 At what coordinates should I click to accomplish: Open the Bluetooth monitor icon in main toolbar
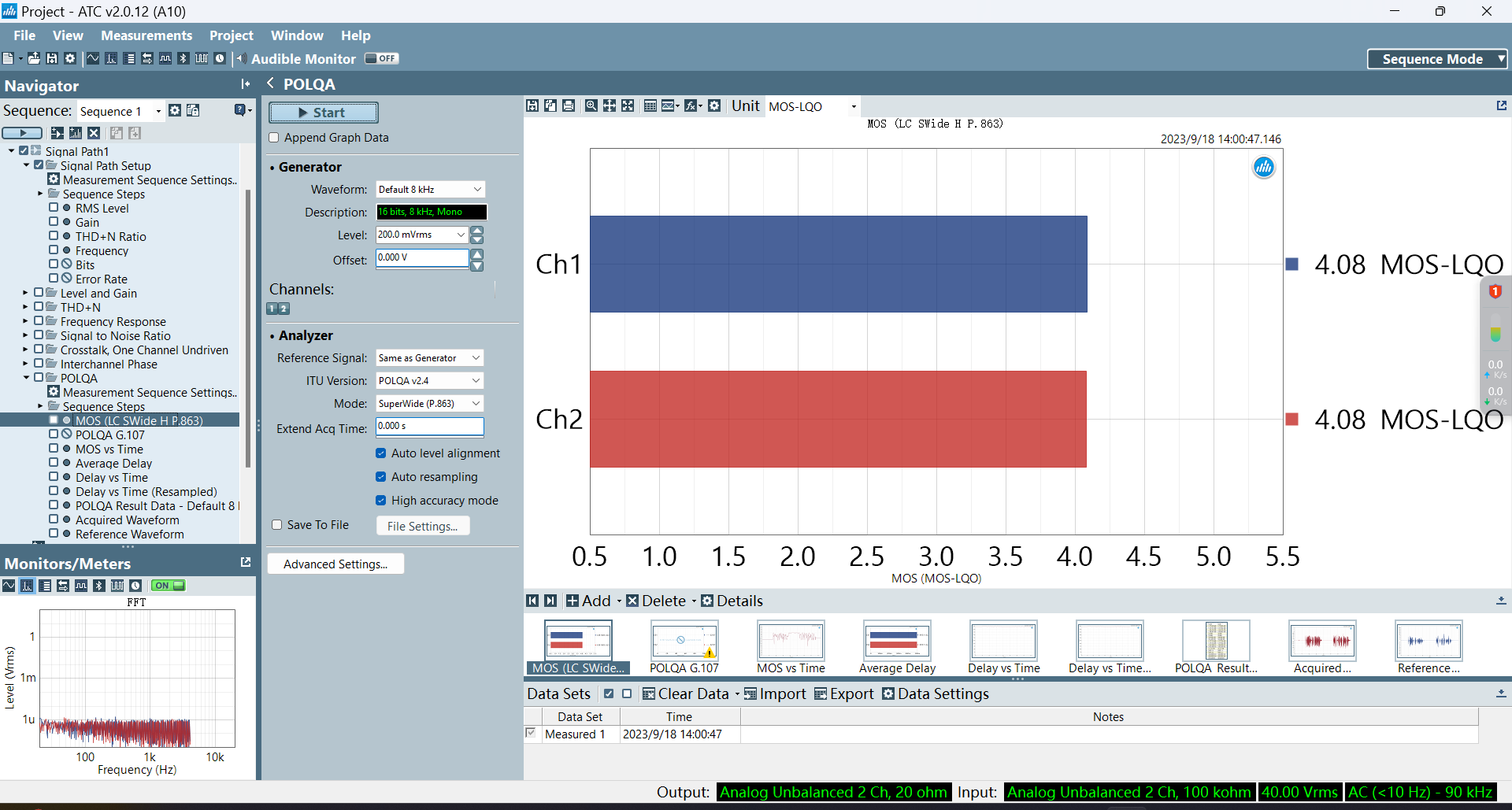point(183,58)
